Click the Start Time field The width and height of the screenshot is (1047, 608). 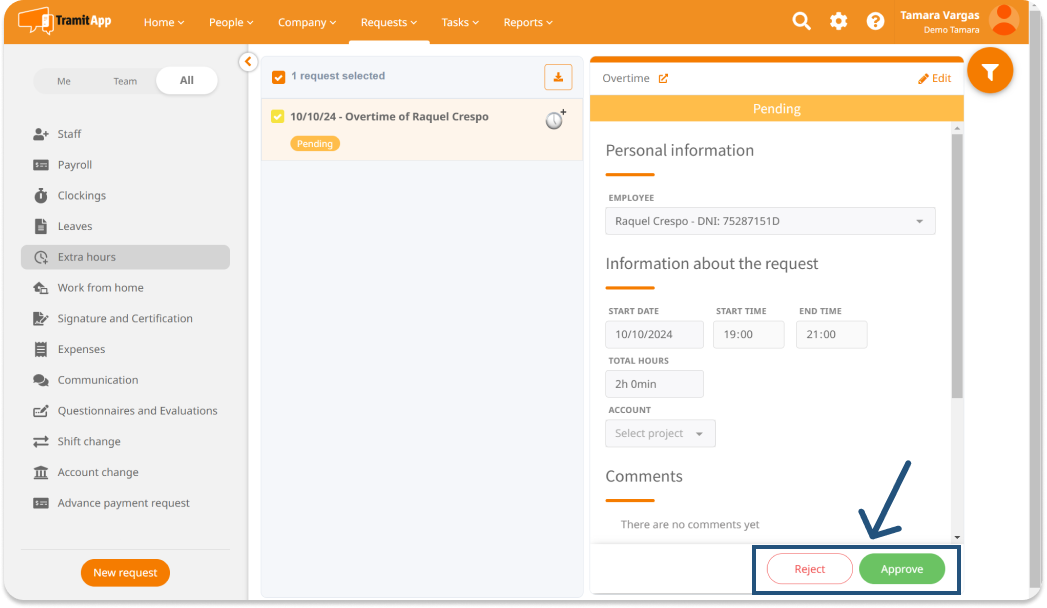[x=748, y=335]
